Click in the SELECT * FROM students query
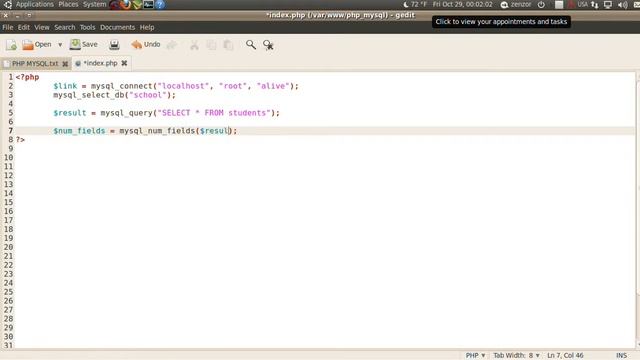Image resolution: width=640 pixels, height=360 pixels. [x=214, y=113]
